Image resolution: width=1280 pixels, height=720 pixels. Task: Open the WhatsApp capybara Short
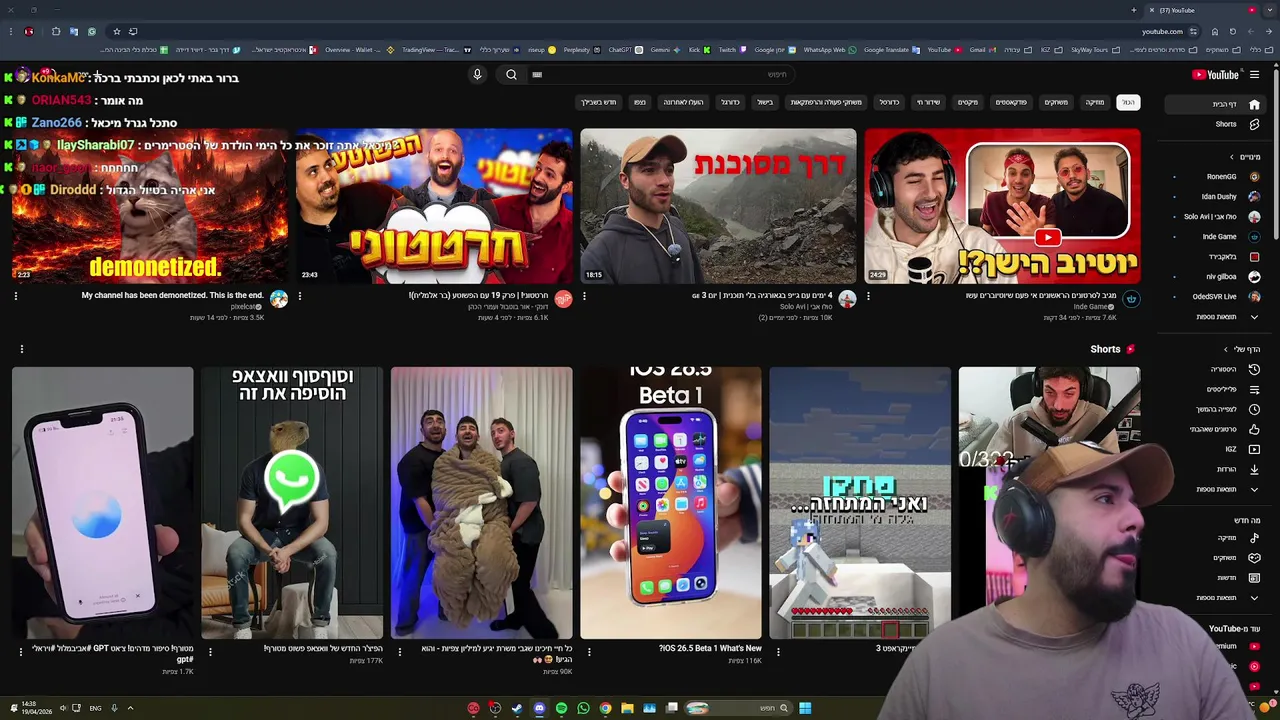pyautogui.click(x=292, y=503)
